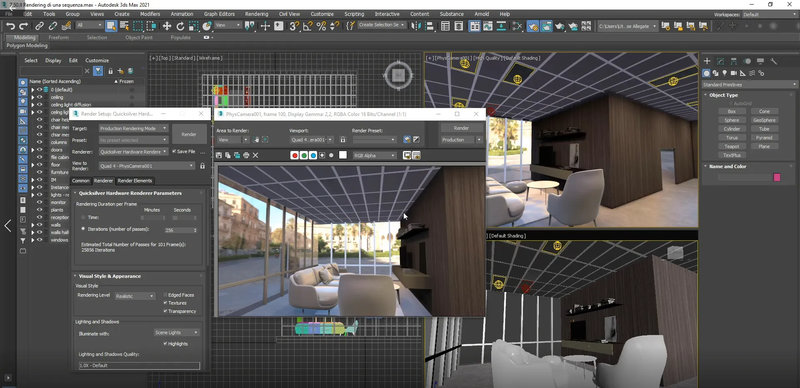Open the View to Render dropdown
The width and height of the screenshot is (800, 388).
[x=147, y=166]
